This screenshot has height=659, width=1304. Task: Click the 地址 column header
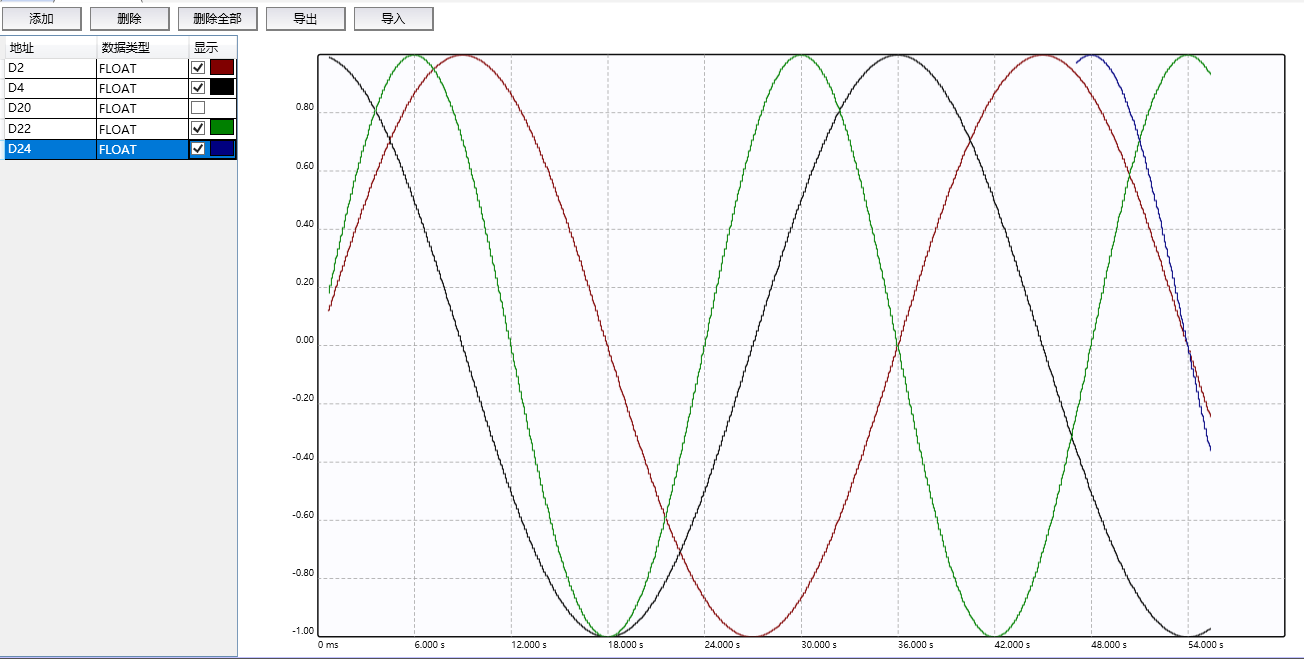pyautogui.click(x=45, y=46)
